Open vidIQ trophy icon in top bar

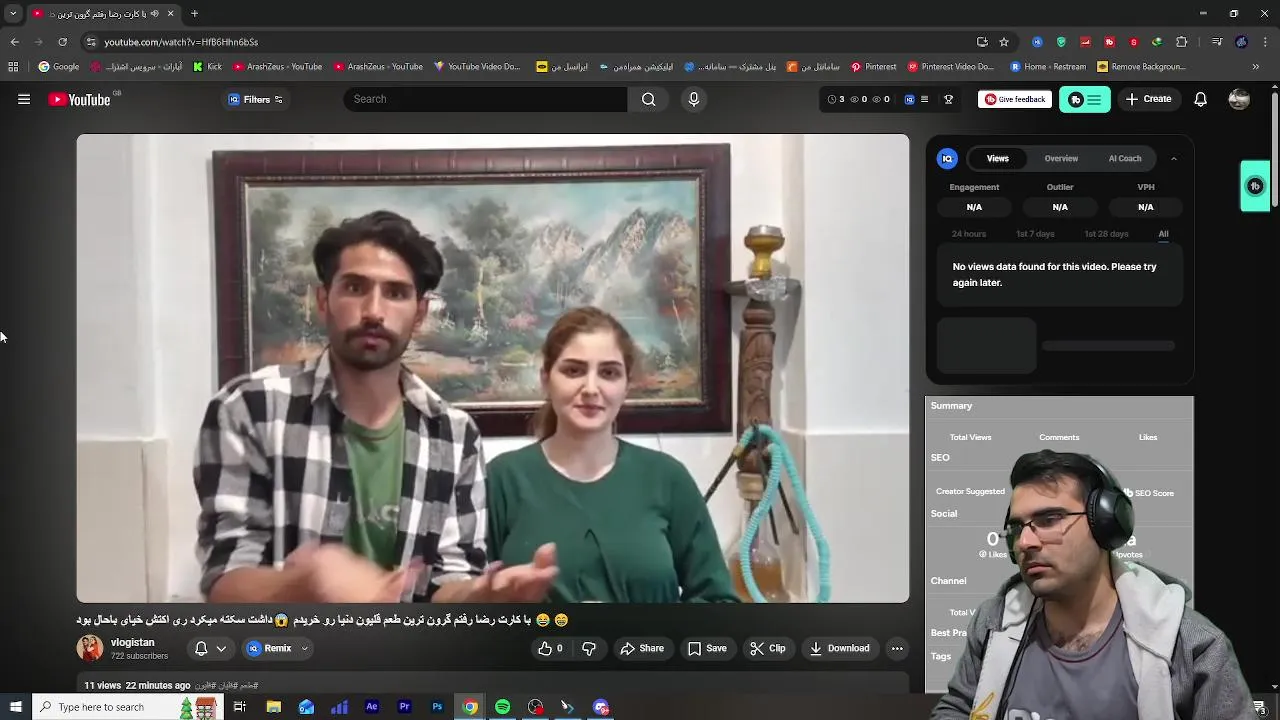coord(949,99)
